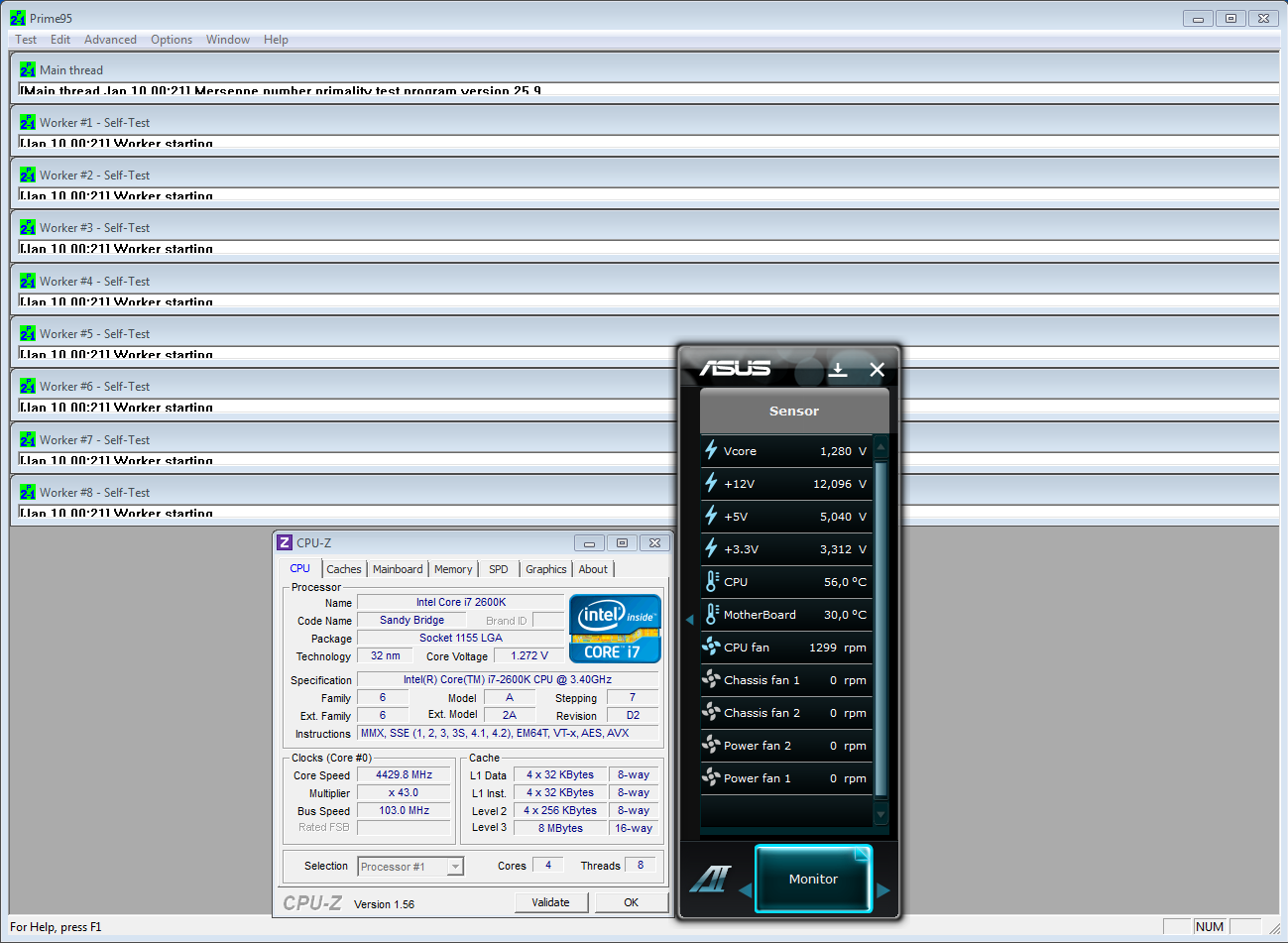Image resolution: width=1288 pixels, height=943 pixels.
Task: Click the Intel Core i7 logo
Action: coord(615,628)
